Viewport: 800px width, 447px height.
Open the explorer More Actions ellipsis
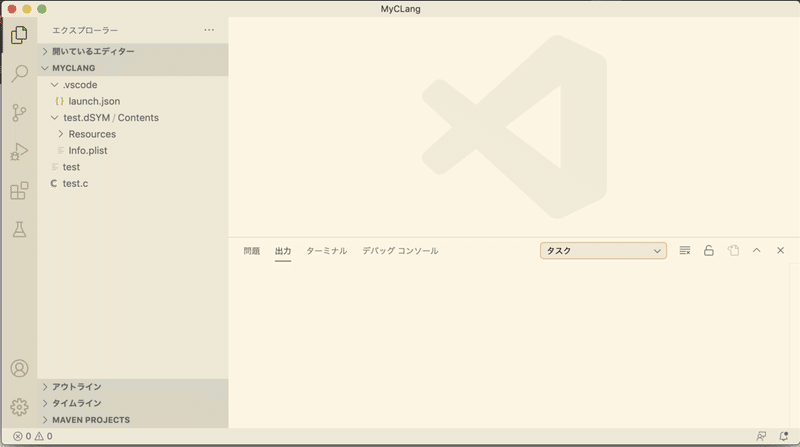click(x=209, y=30)
